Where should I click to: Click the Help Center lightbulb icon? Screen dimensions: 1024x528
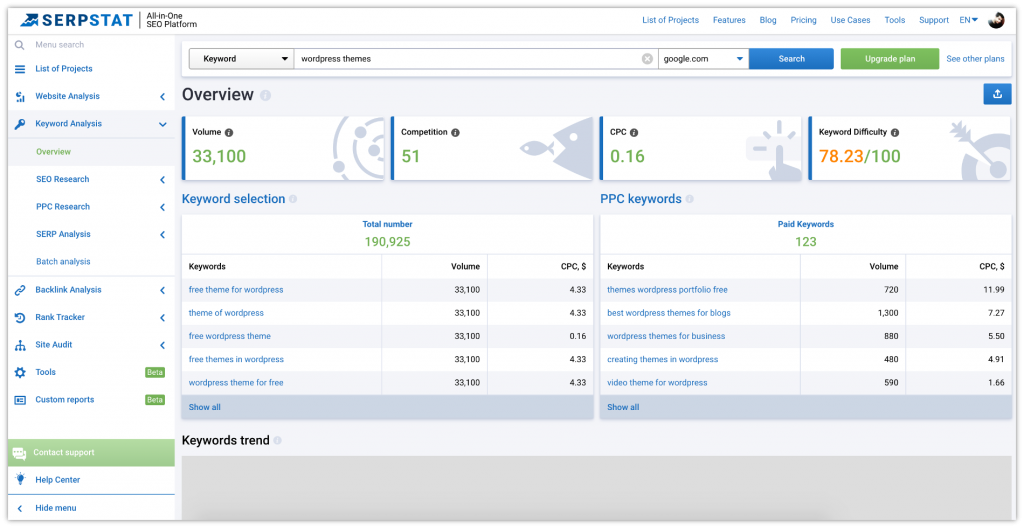click(x=20, y=479)
